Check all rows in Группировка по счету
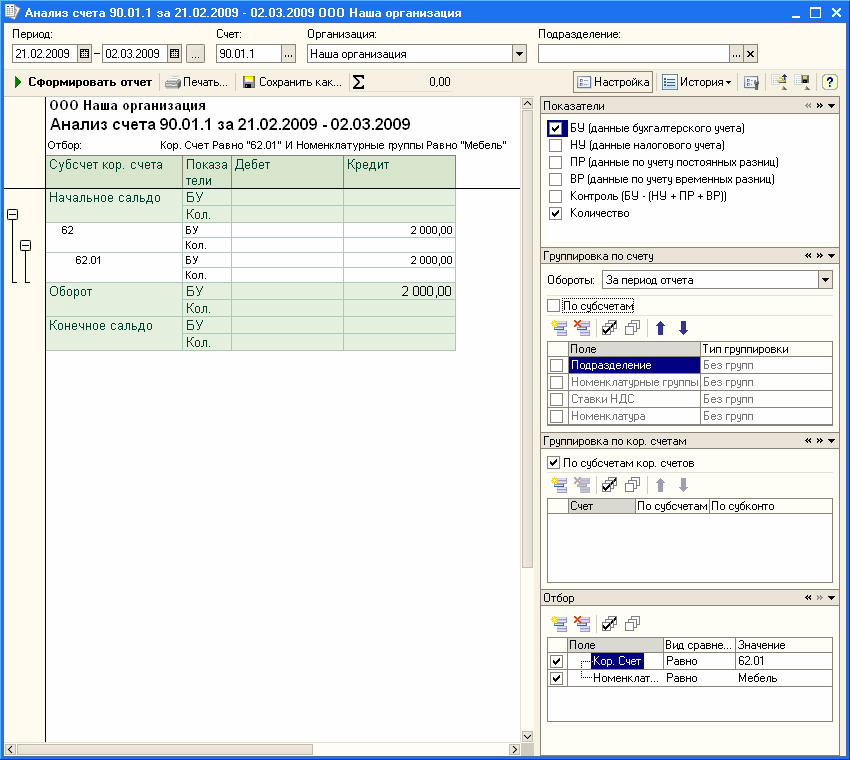The width and height of the screenshot is (850, 760). coord(609,327)
